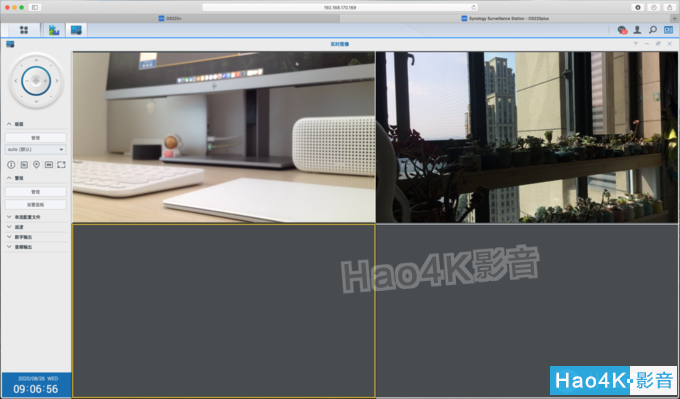Take a snapshot with the picture icon
Image resolution: width=680 pixels, height=399 pixels.
click(24, 165)
